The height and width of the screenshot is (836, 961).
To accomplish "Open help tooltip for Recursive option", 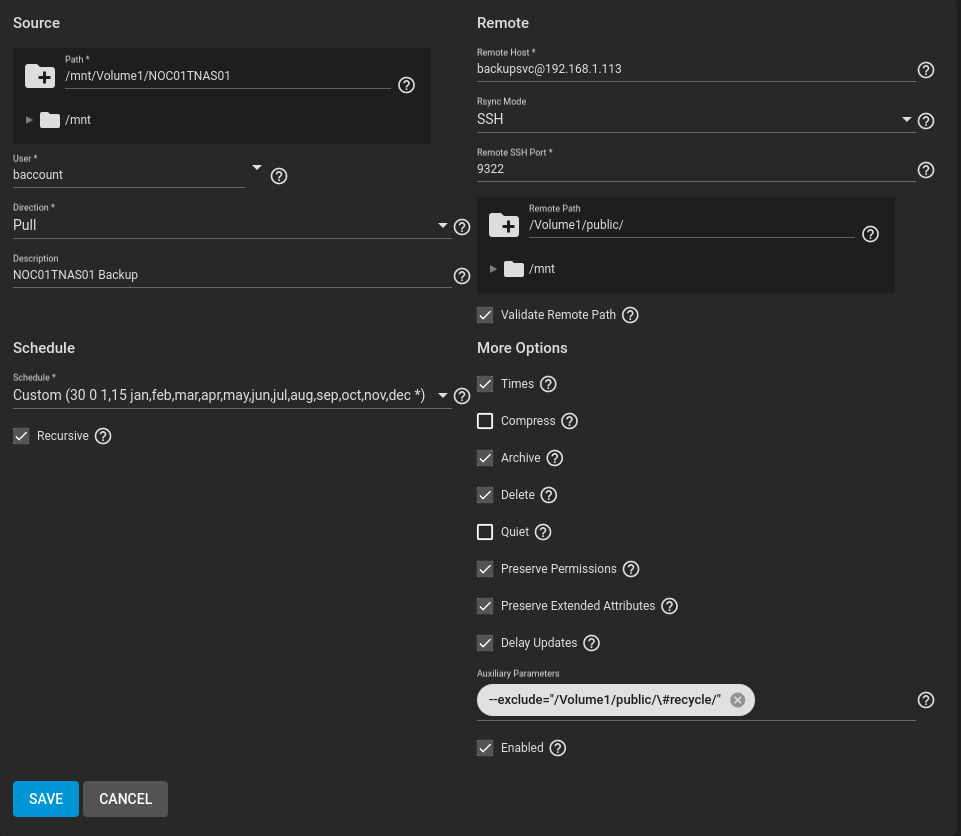I will point(102,435).
